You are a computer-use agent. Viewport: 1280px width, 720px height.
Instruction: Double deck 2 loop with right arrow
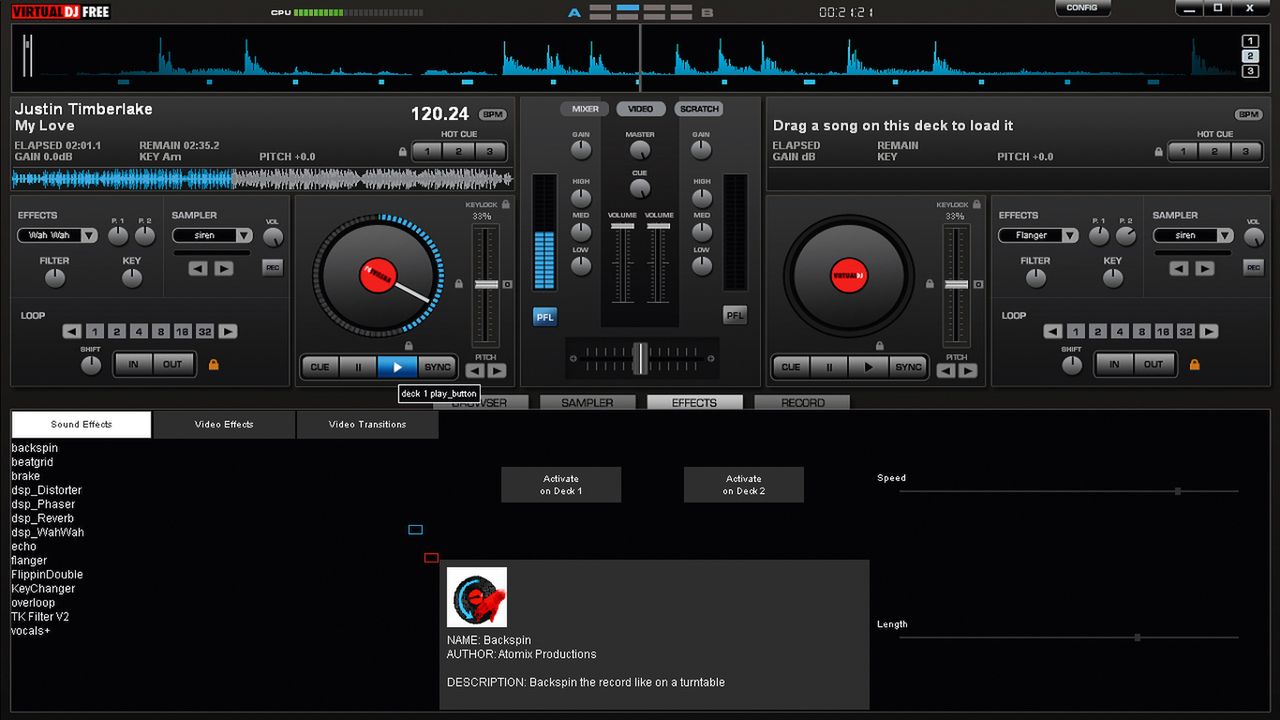[1210, 332]
